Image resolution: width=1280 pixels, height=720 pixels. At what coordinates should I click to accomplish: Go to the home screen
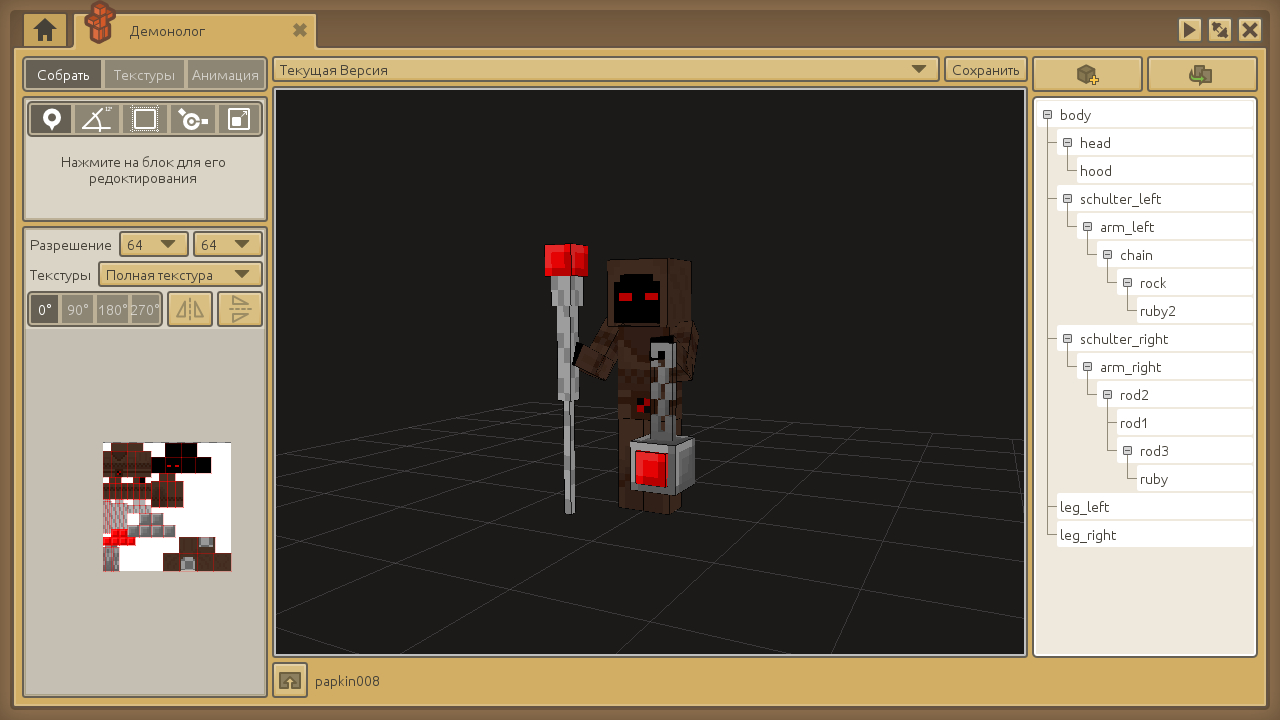click(45, 31)
